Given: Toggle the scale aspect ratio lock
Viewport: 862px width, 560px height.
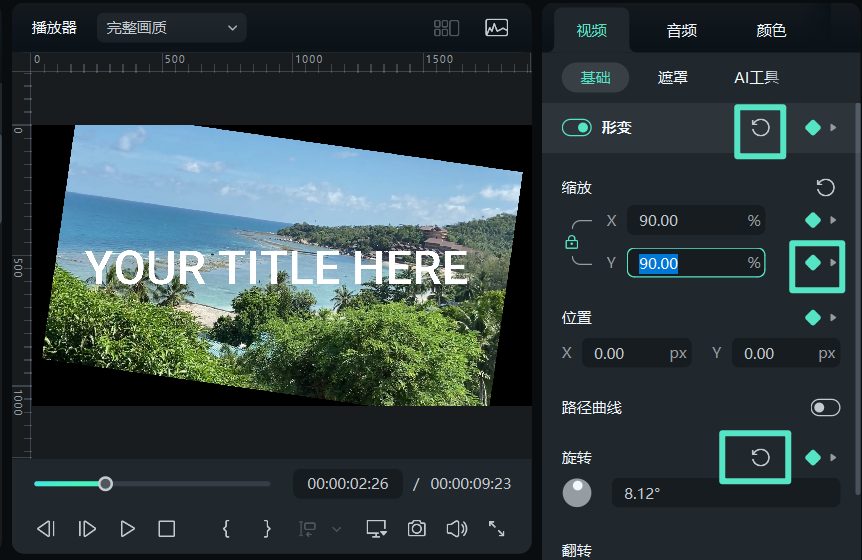Looking at the screenshot, I should pyautogui.click(x=572, y=242).
